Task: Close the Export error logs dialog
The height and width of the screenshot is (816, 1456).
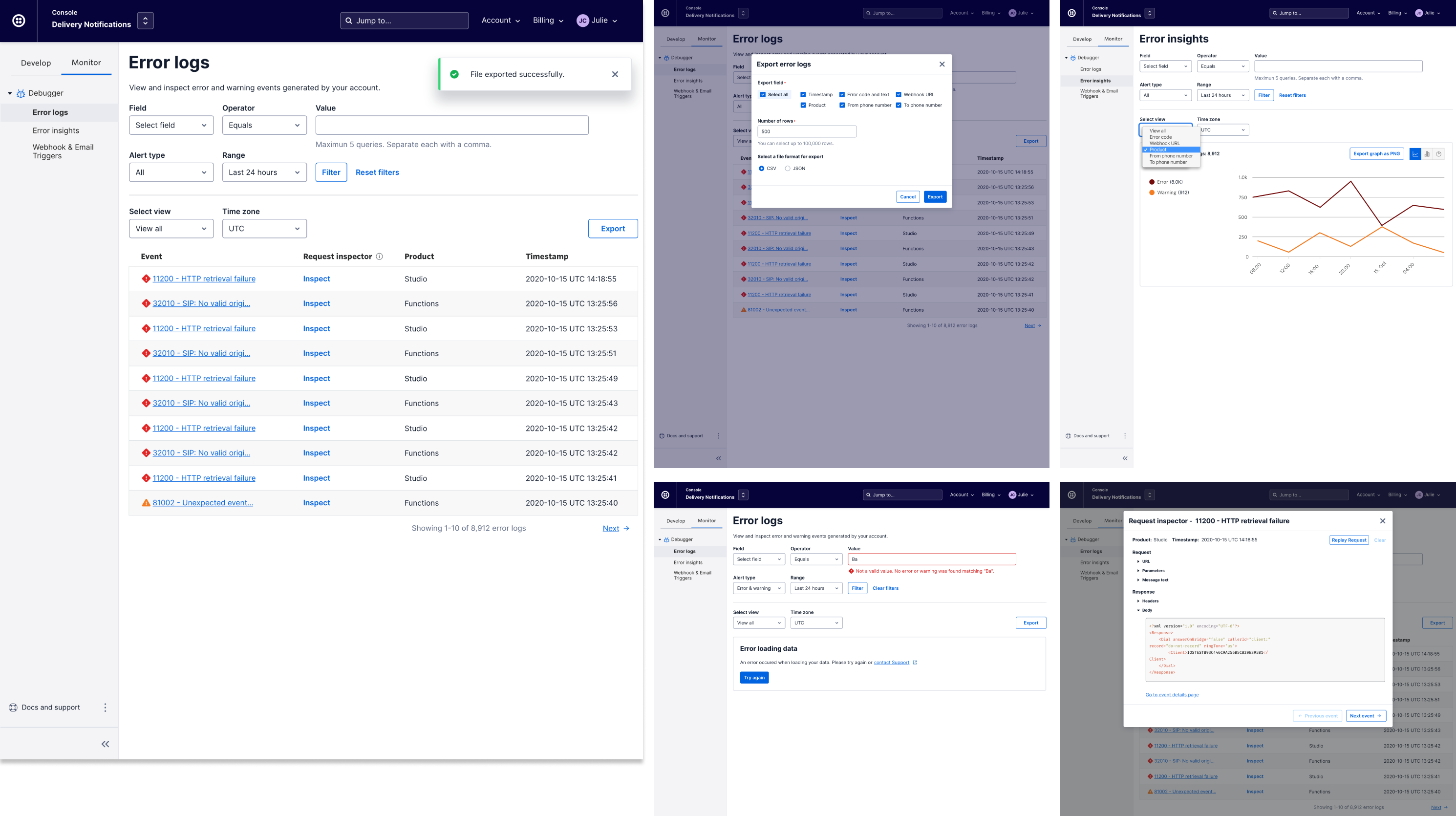Action: tap(942, 64)
